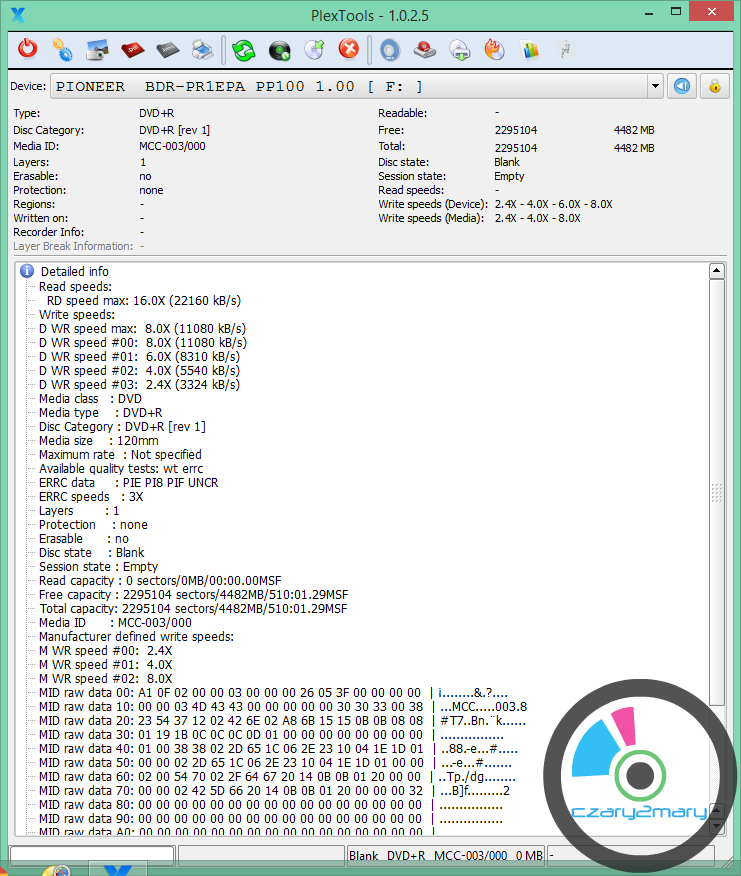This screenshot has width=741, height=876.
Task: Click the vertical scrollbar track in Detailed info
Action: (716, 600)
